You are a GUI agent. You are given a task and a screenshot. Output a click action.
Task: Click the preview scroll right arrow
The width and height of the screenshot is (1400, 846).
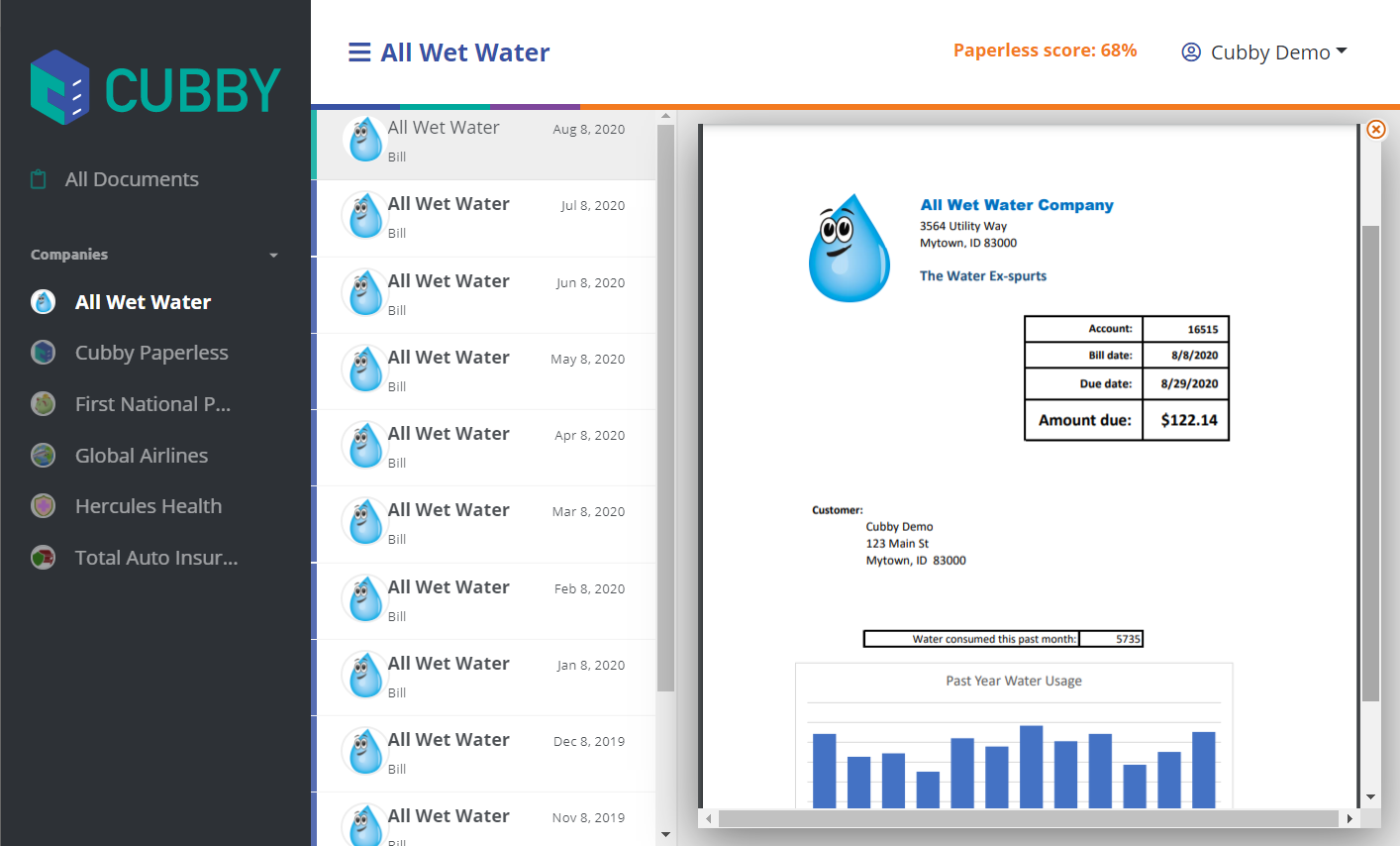[x=1350, y=819]
